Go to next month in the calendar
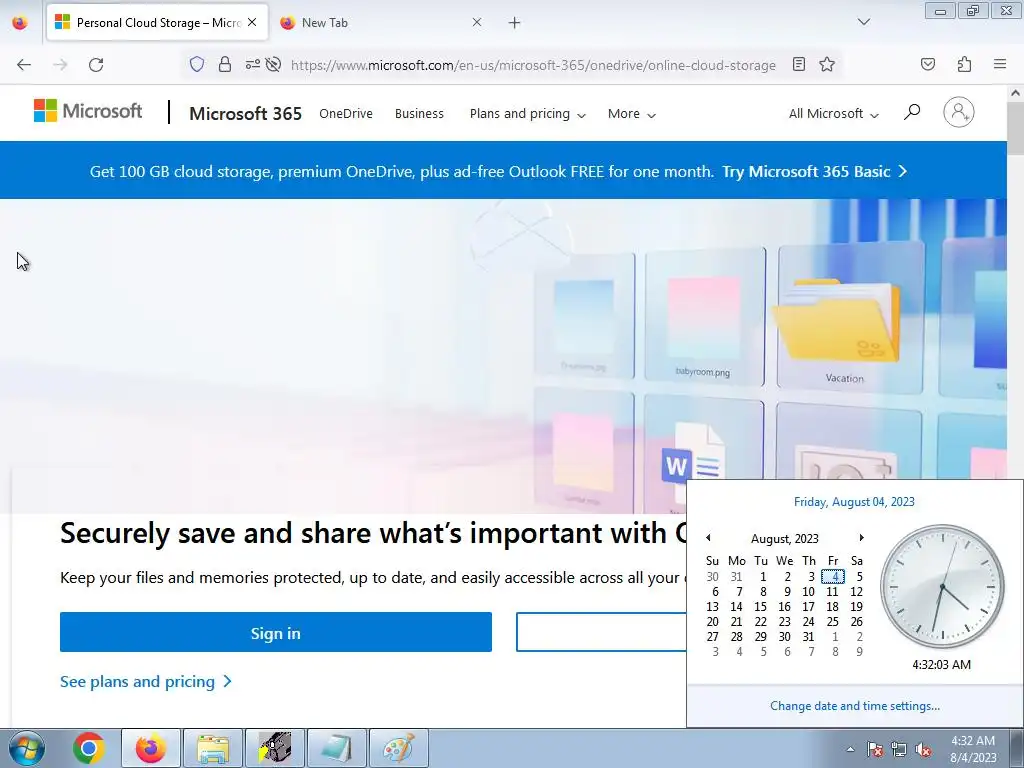Viewport: 1024px width, 768px height. [861, 537]
